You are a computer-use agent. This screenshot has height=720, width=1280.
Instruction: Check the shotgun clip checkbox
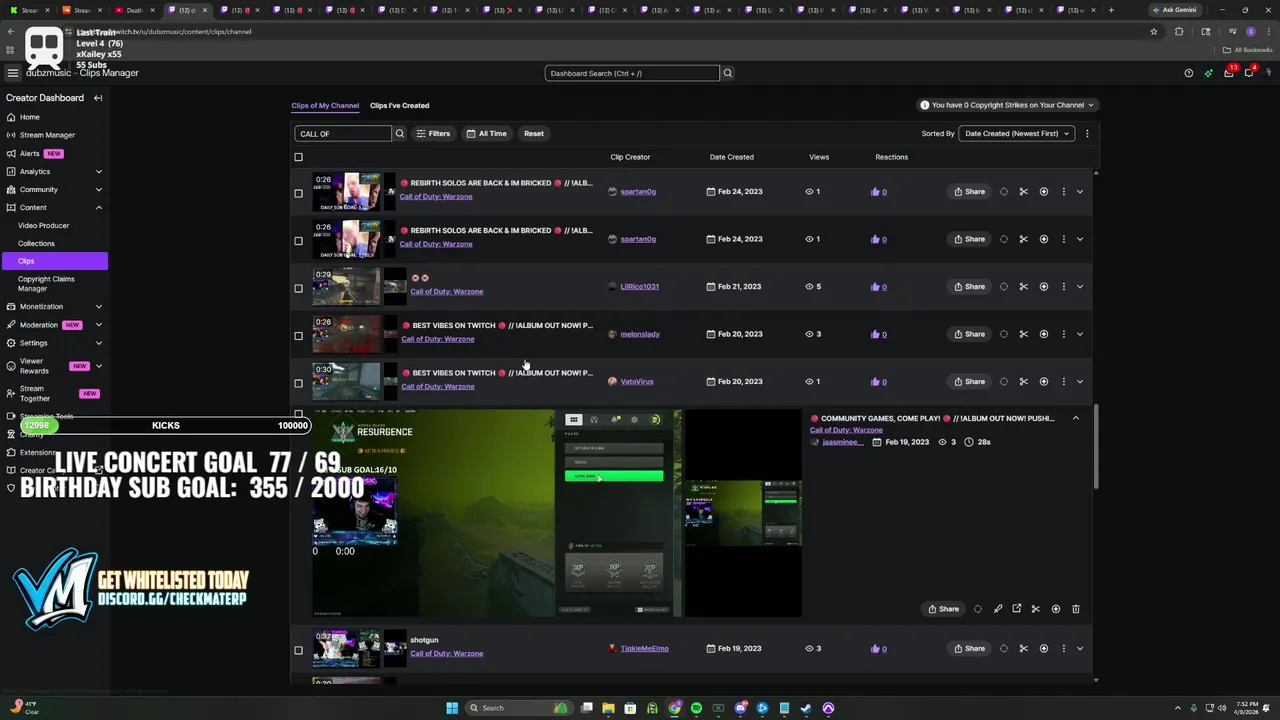coord(298,650)
